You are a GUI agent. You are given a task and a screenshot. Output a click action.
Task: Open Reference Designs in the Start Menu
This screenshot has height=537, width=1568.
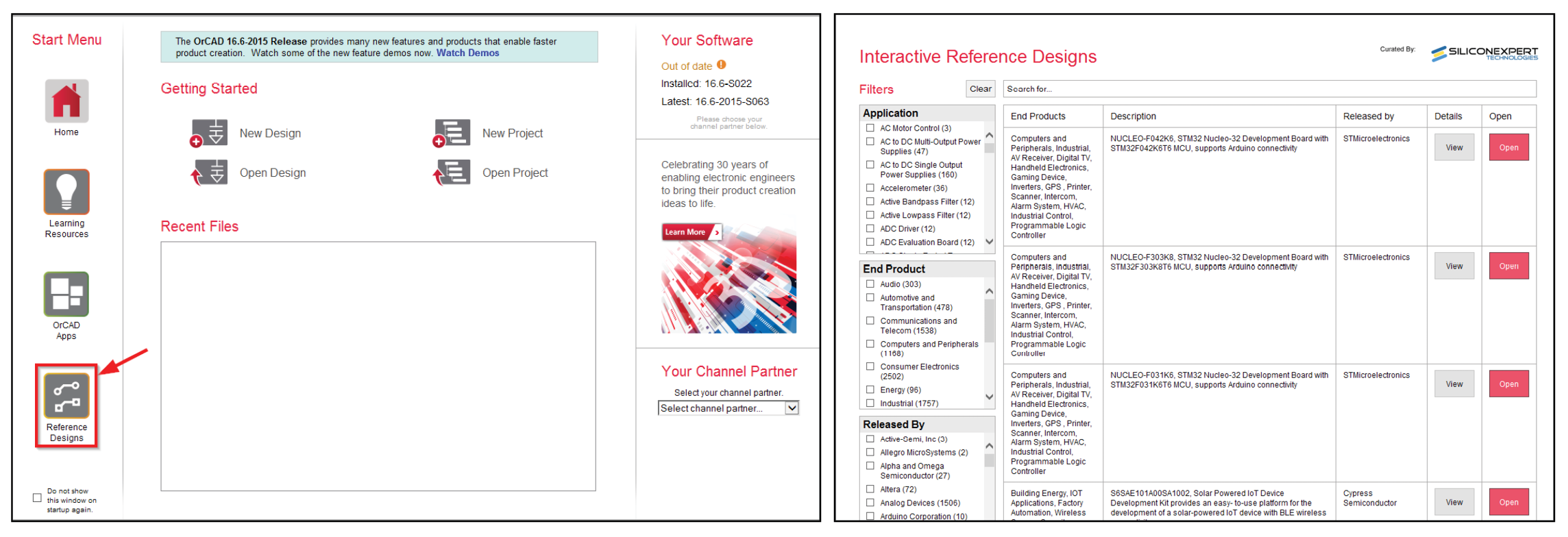pyautogui.click(x=66, y=407)
